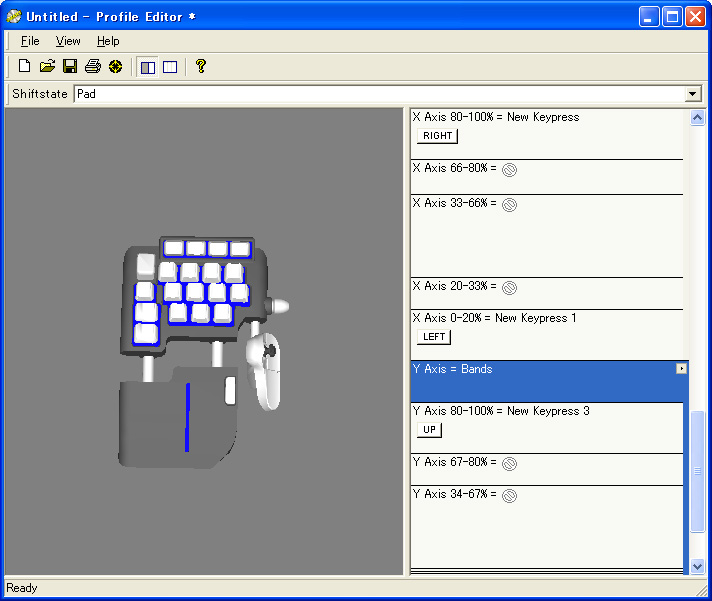Click unassigned icon for X Axis 33-66%
The height and width of the screenshot is (601, 712).
tap(509, 205)
